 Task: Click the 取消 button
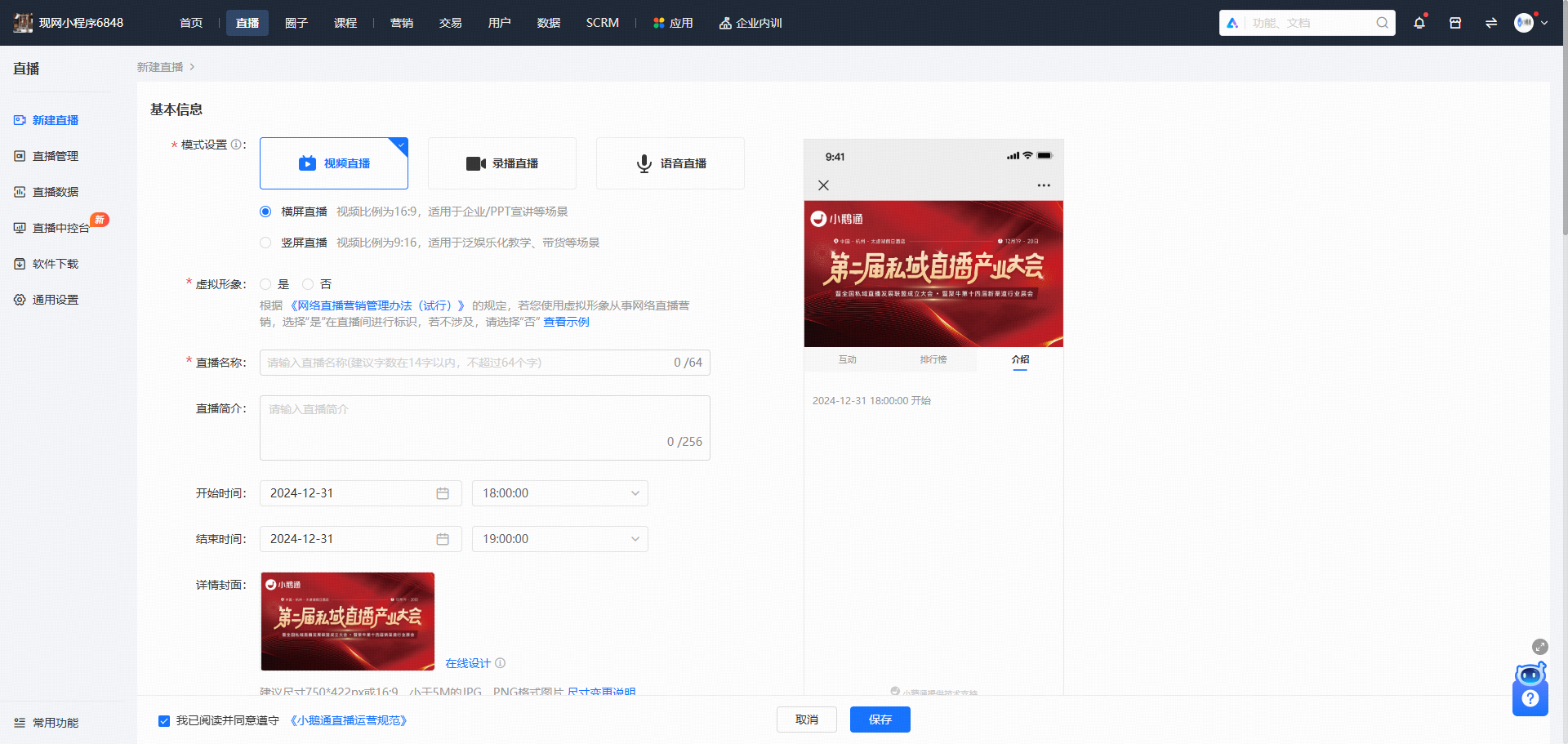pos(807,719)
